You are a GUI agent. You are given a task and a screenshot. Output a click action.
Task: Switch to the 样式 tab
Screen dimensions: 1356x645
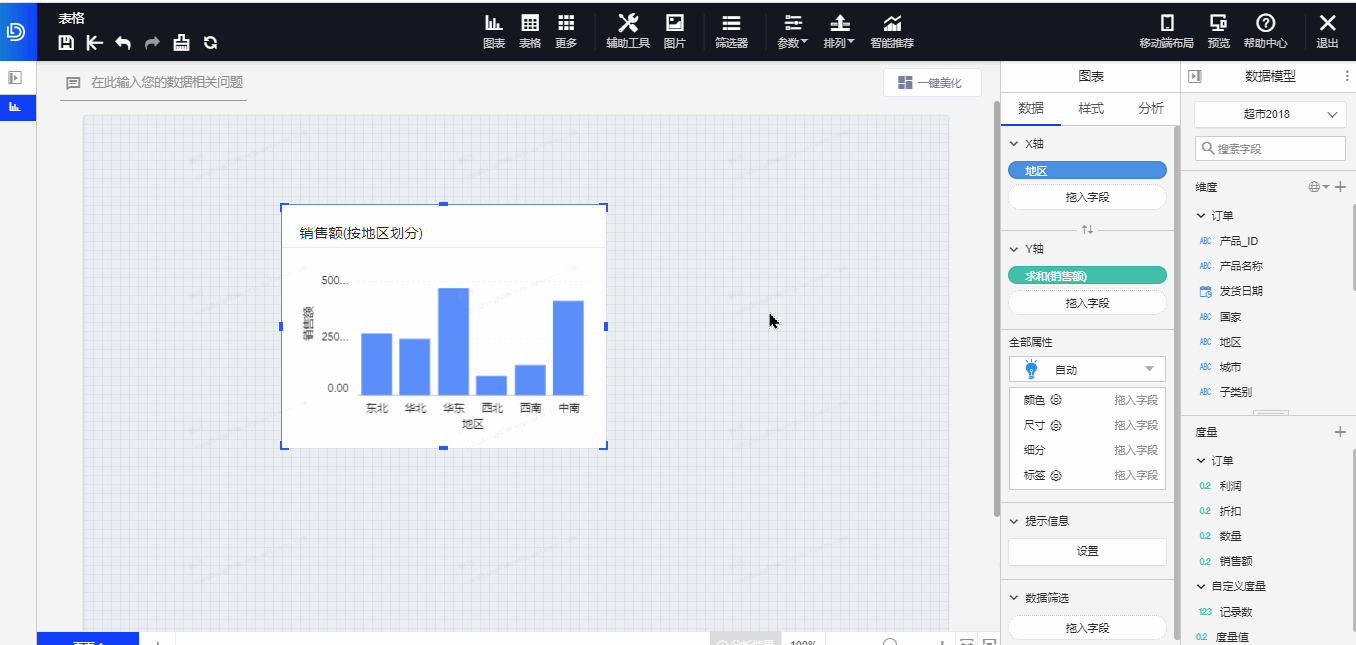coord(1091,109)
